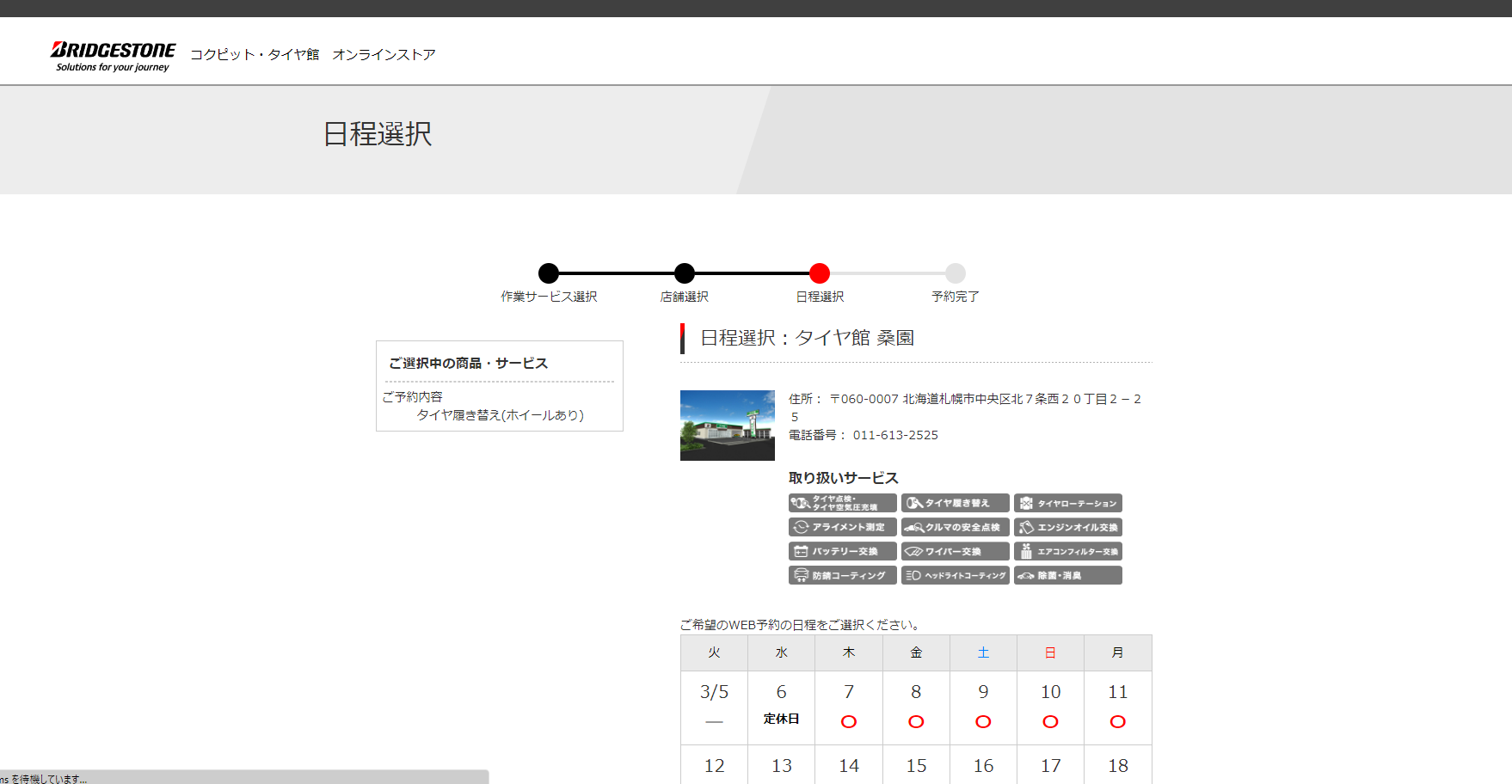The image size is (1512, 784).
Task: Click the エンジンオイル交換 service icon
Action: click(1067, 527)
